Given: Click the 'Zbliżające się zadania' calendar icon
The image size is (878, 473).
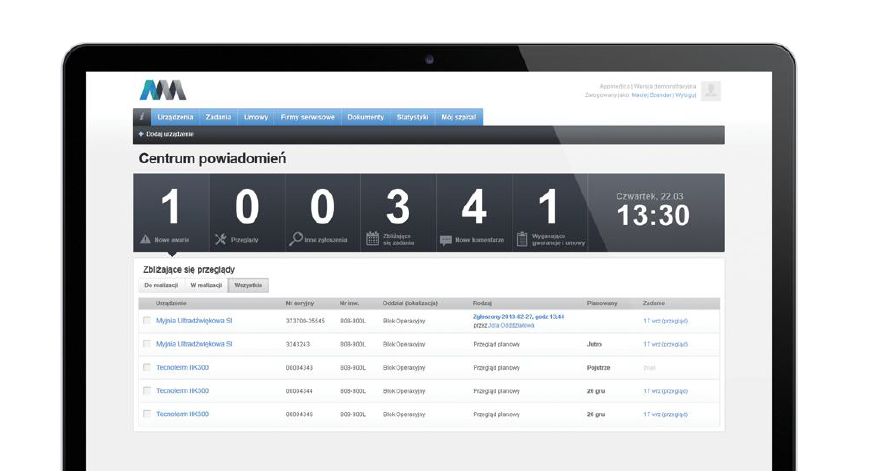Looking at the screenshot, I should (x=372, y=239).
